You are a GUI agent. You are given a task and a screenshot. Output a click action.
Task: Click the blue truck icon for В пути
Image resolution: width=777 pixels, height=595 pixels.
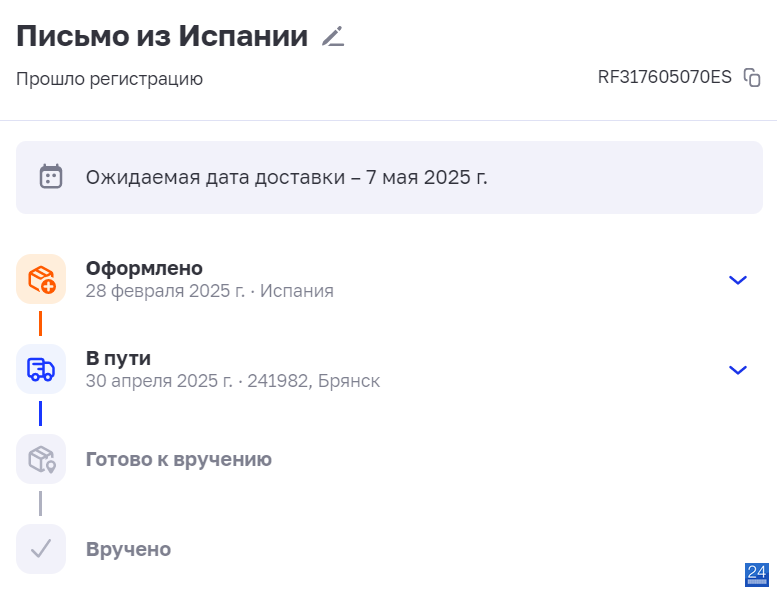[41, 370]
